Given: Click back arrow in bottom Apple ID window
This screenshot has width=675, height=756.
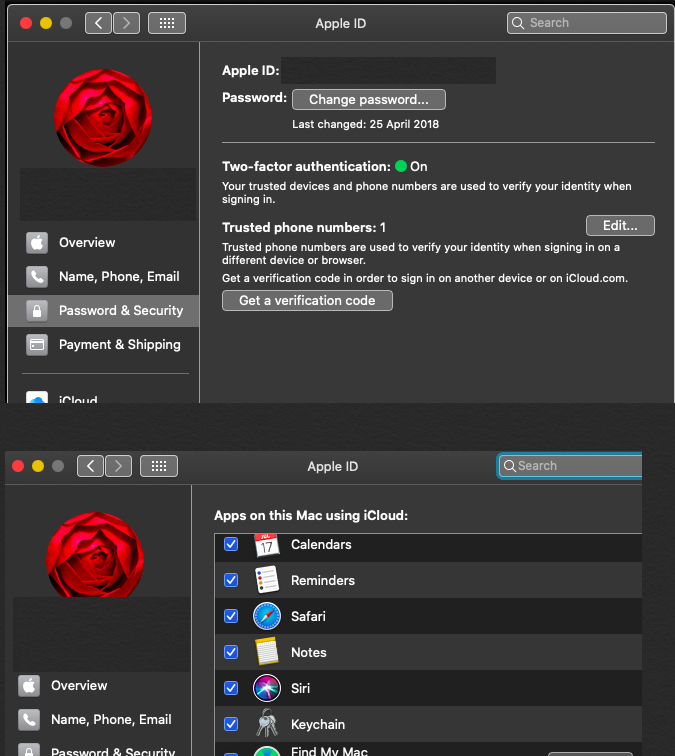Looking at the screenshot, I should 90,466.
